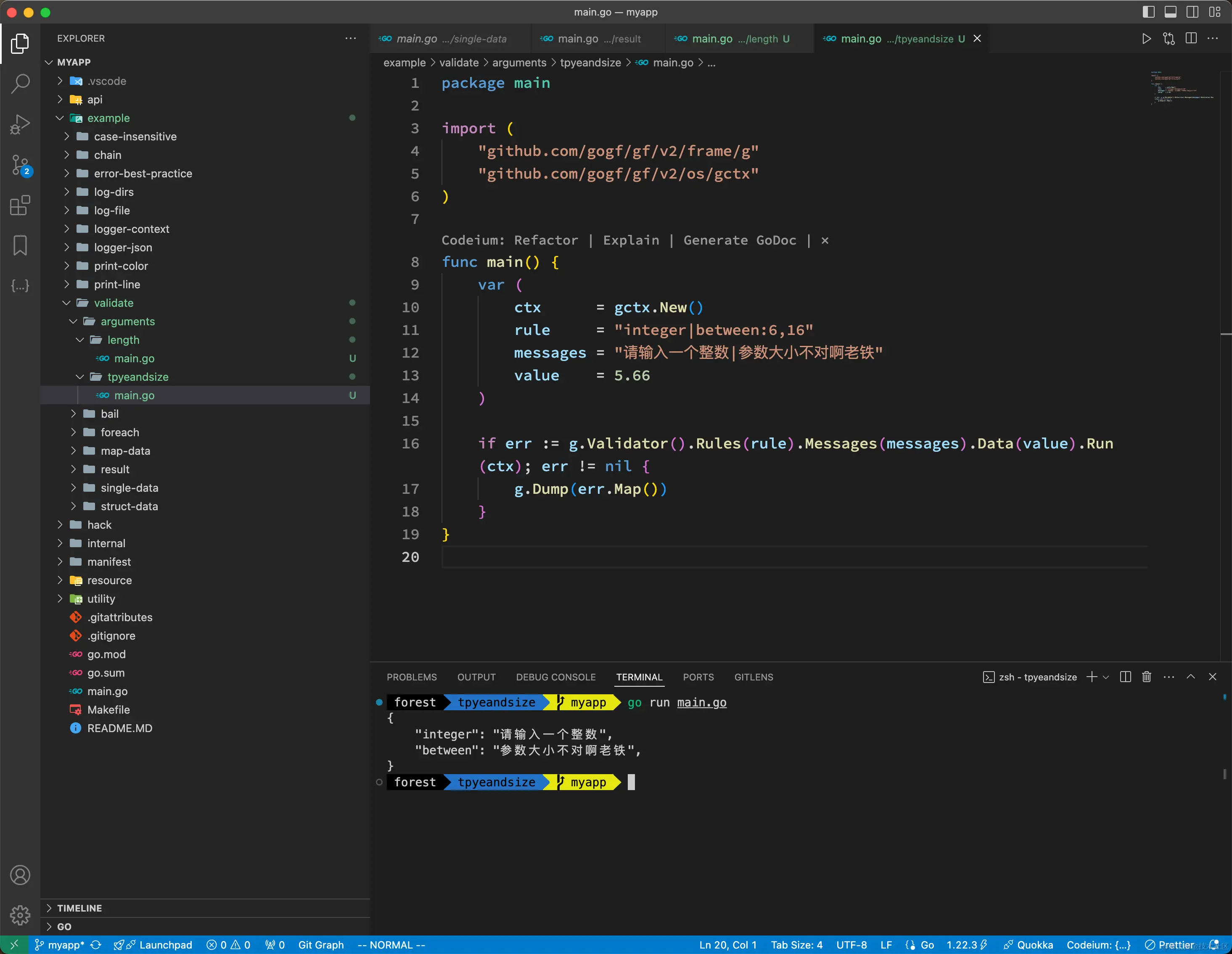Open Explorer views and more actions ellipsis
The height and width of the screenshot is (954, 1232).
click(350, 38)
